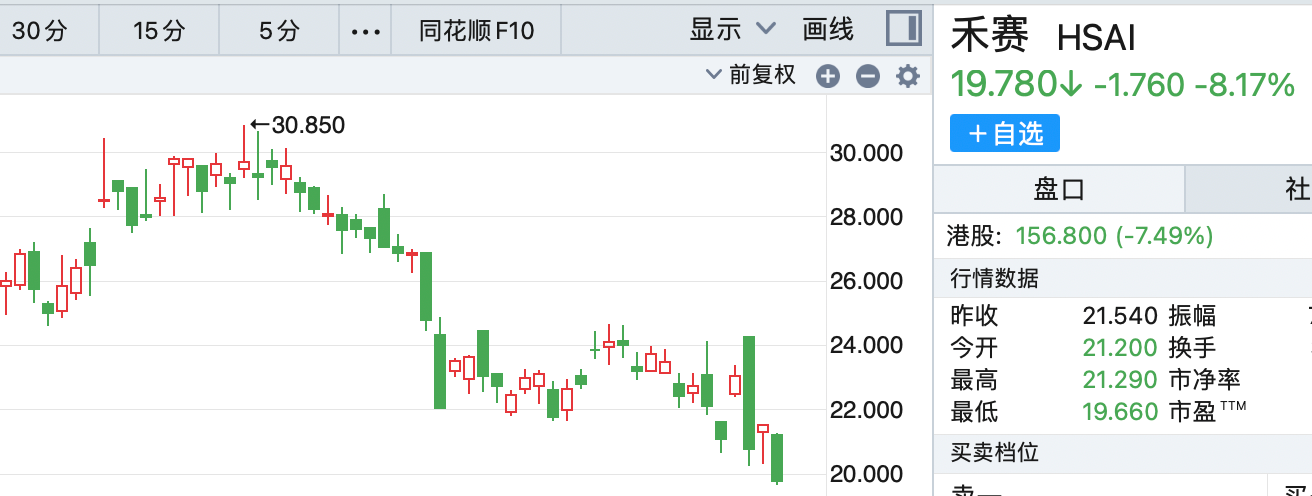The height and width of the screenshot is (496, 1312).
Task: Activate the 画线 drawing tool
Action: point(828,30)
